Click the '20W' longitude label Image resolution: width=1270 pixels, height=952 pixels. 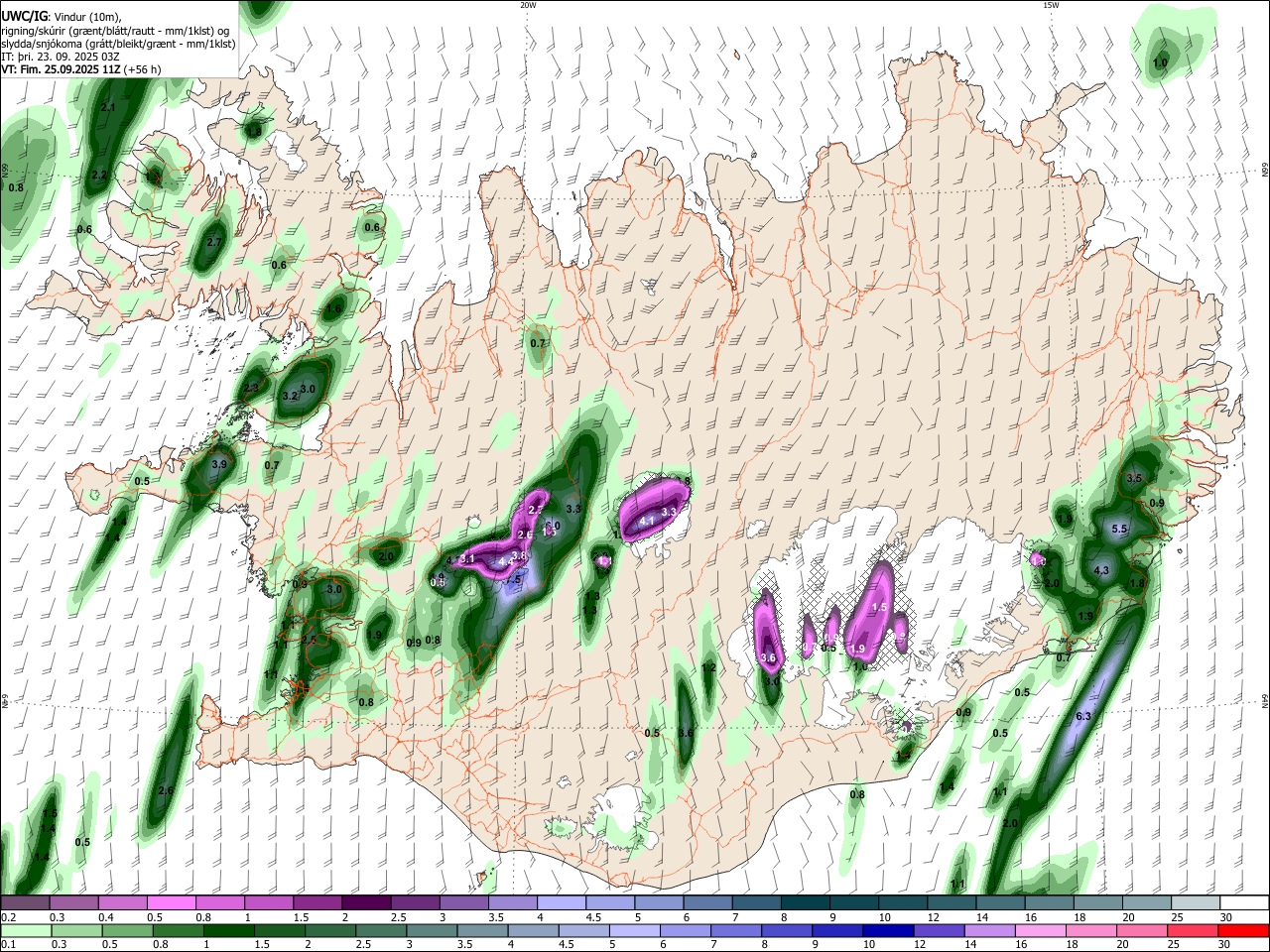click(528, 5)
